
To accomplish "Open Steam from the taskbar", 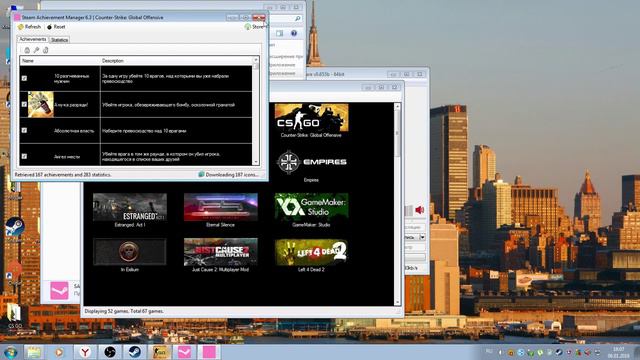I will 135,352.
